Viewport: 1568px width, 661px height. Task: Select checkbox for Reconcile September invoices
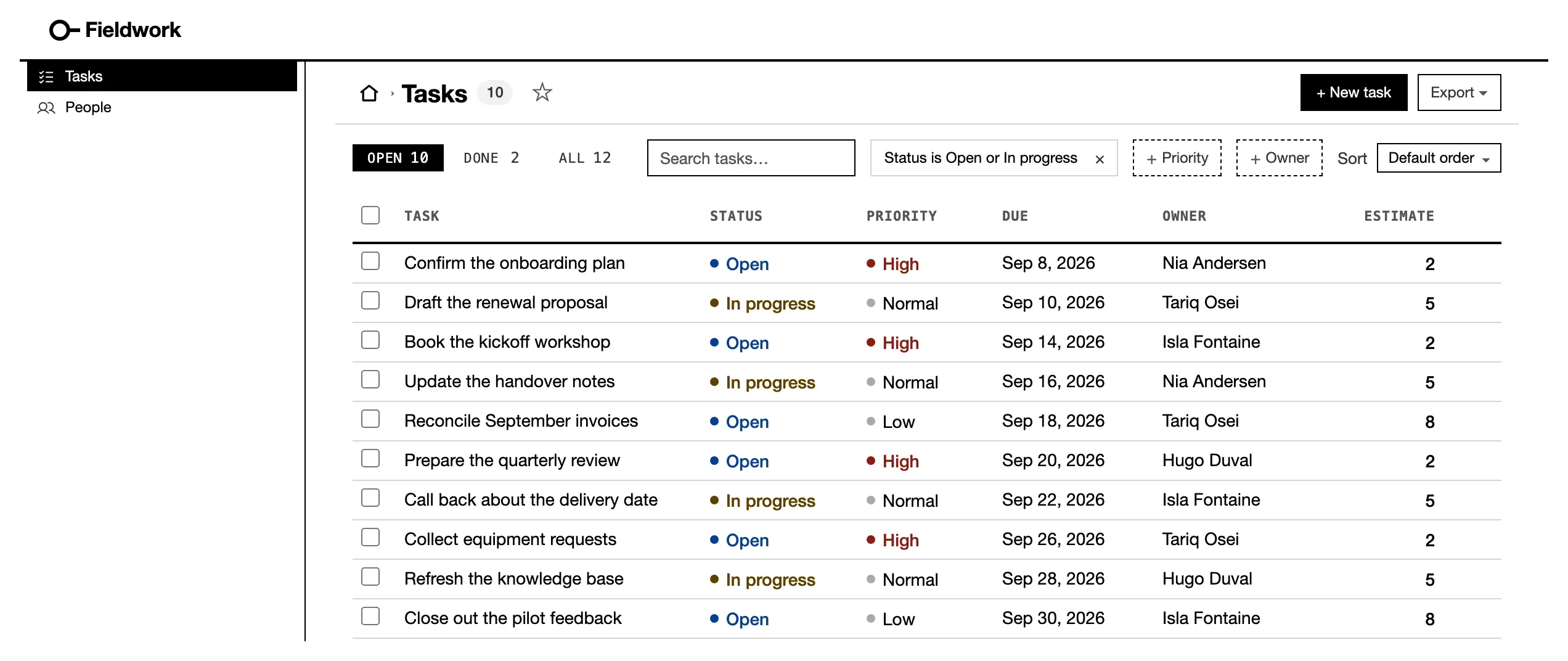click(x=370, y=419)
